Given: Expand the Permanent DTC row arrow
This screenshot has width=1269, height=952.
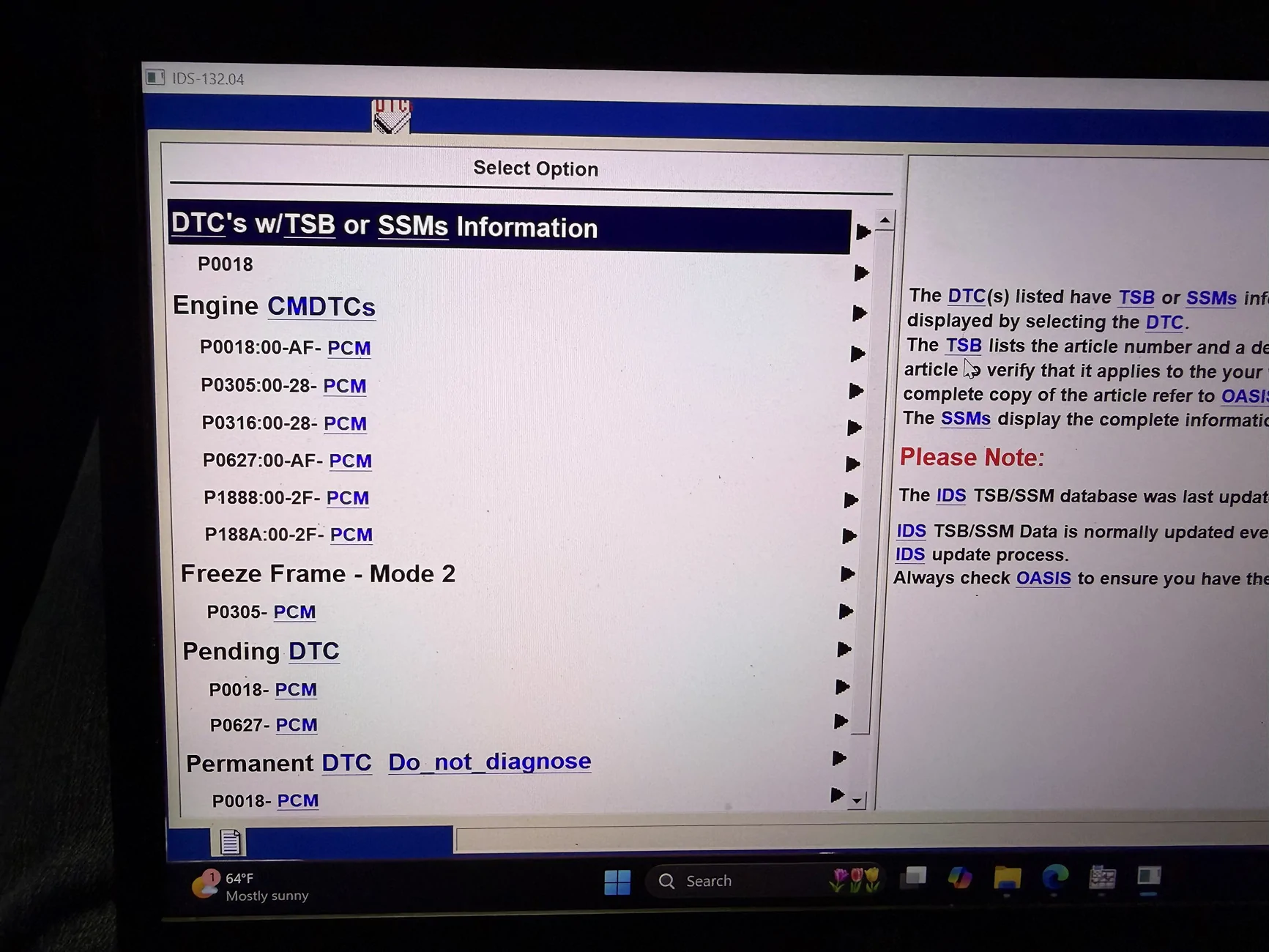Looking at the screenshot, I should coord(840,759).
